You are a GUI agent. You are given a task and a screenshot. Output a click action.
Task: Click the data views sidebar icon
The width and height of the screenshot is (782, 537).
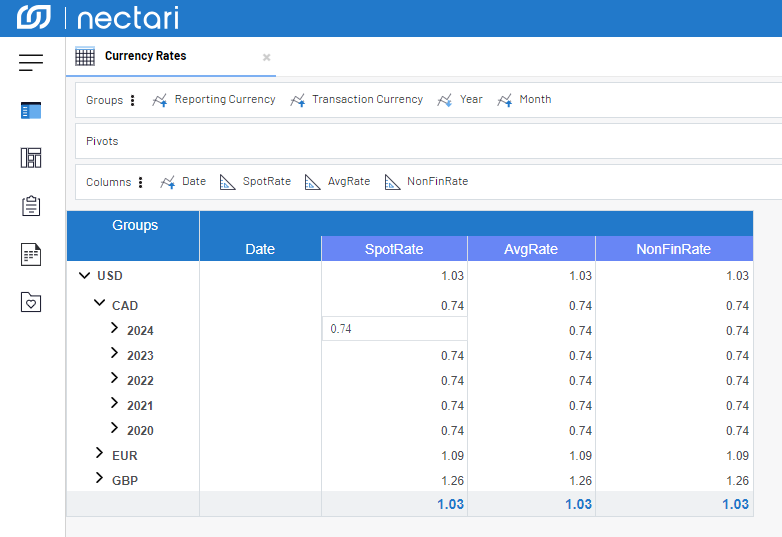tap(31, 110)
